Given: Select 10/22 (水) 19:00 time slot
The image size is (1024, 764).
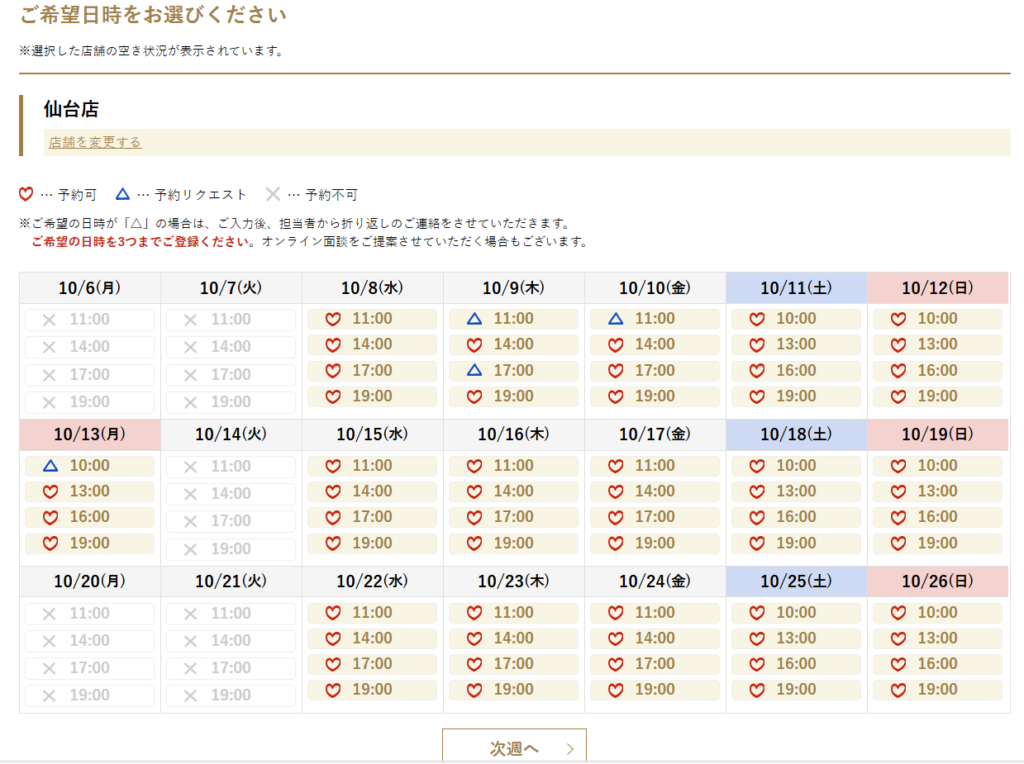Looking at the screenshot, I should click(372, 689).
